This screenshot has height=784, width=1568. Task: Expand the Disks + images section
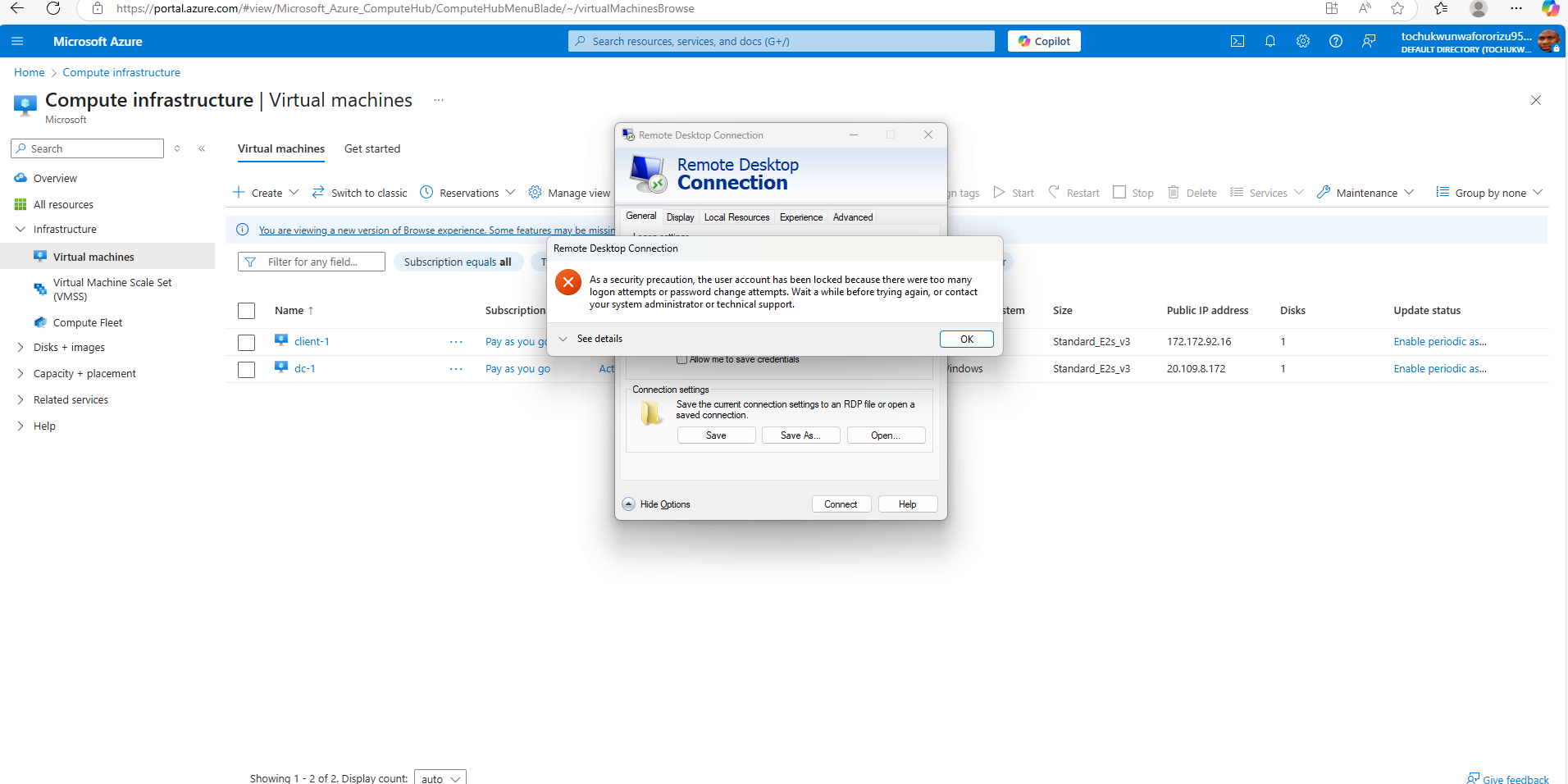pyautogui.click(x=21, y=347)
